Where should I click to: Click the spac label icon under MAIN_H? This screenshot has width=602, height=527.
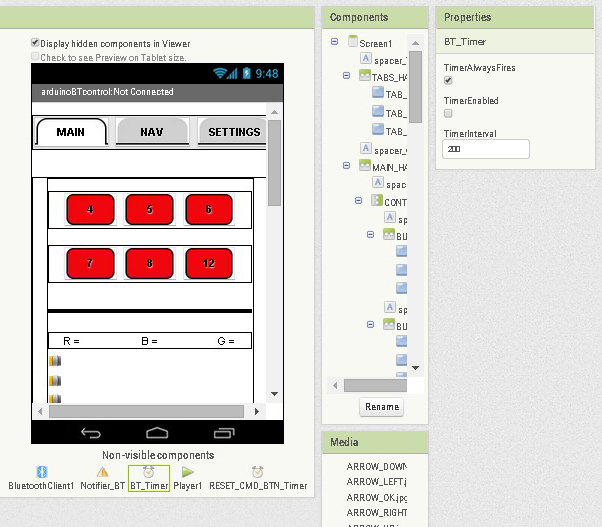click(x=378, y=182)
